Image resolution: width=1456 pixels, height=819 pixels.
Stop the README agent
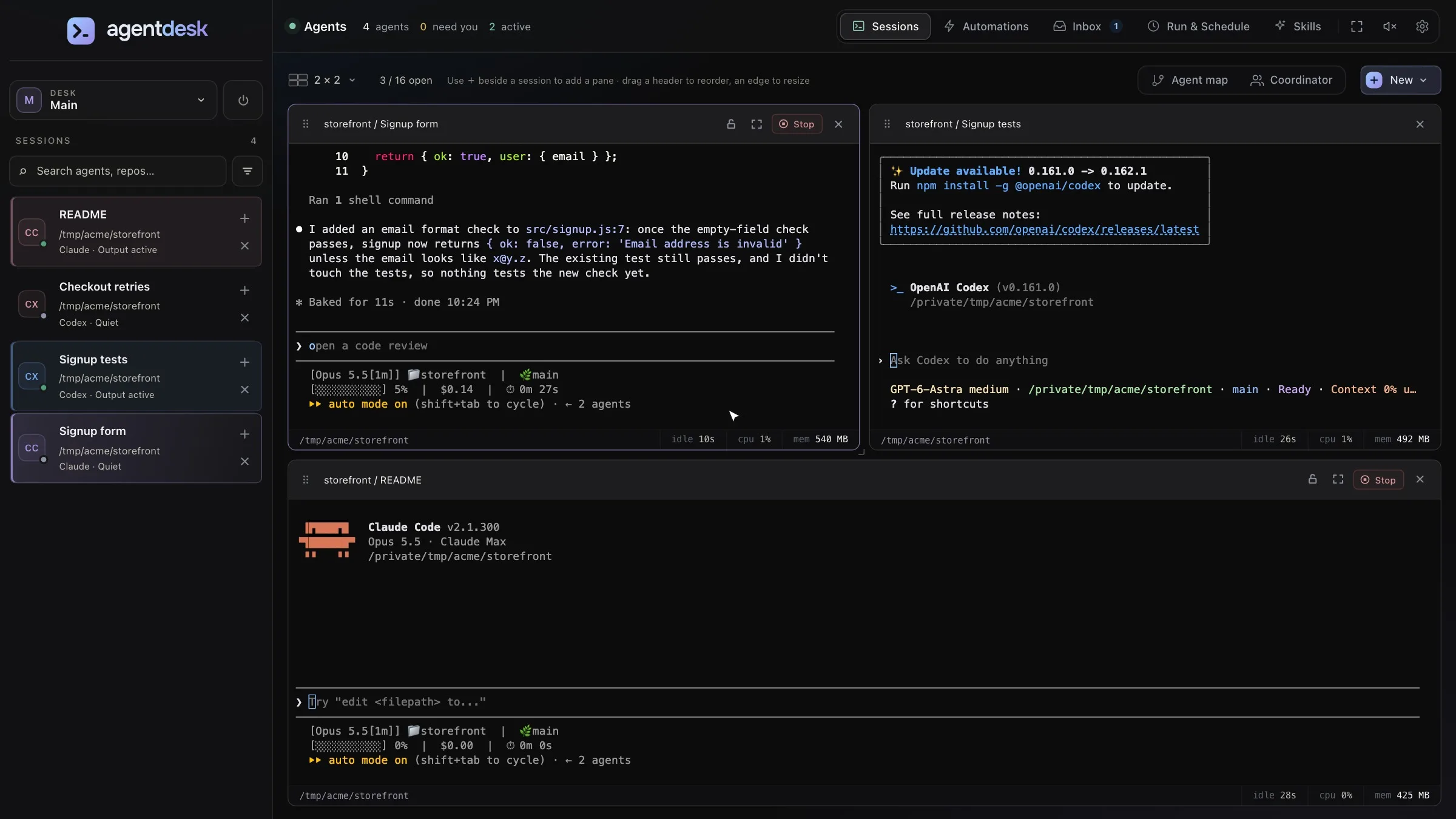click(1378, 479)
